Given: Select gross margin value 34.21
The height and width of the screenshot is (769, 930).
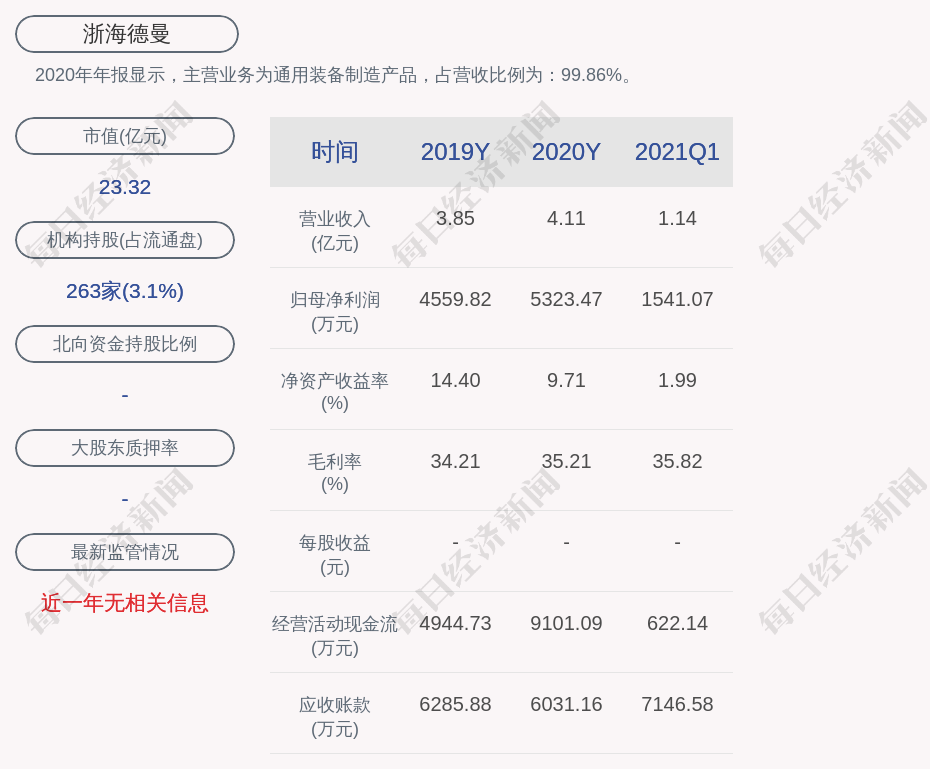Looking at the screenshot, I should click(x=455, y=461).
